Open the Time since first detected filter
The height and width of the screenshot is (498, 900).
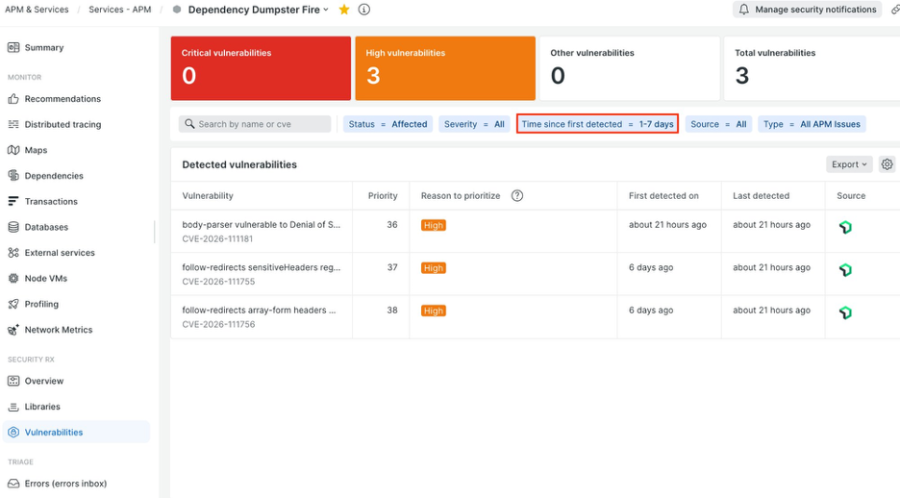[598, 124]
